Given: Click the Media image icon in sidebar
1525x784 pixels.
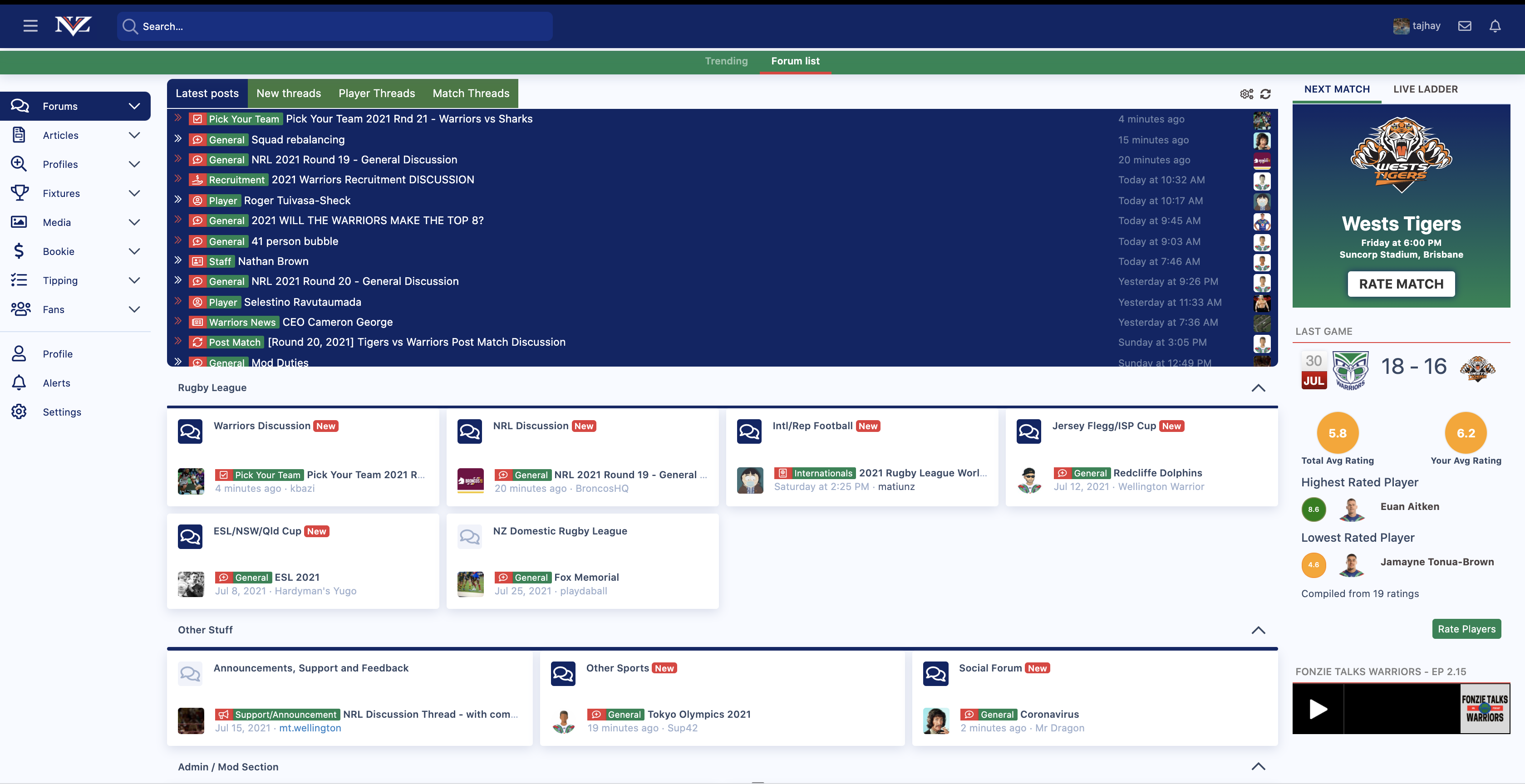Looking at the screenshot, I should pos(19,222).
